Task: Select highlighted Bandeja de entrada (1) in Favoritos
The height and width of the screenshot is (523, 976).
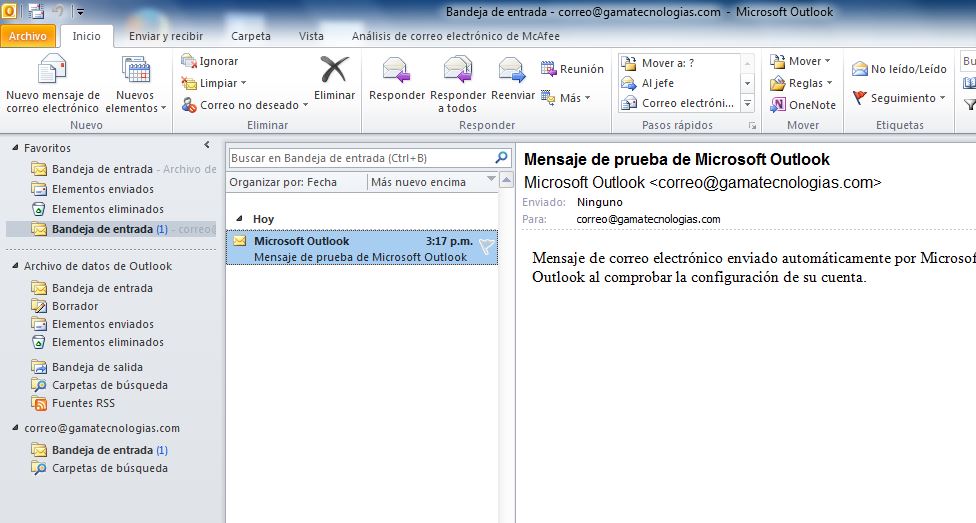Action: (111, 229)
